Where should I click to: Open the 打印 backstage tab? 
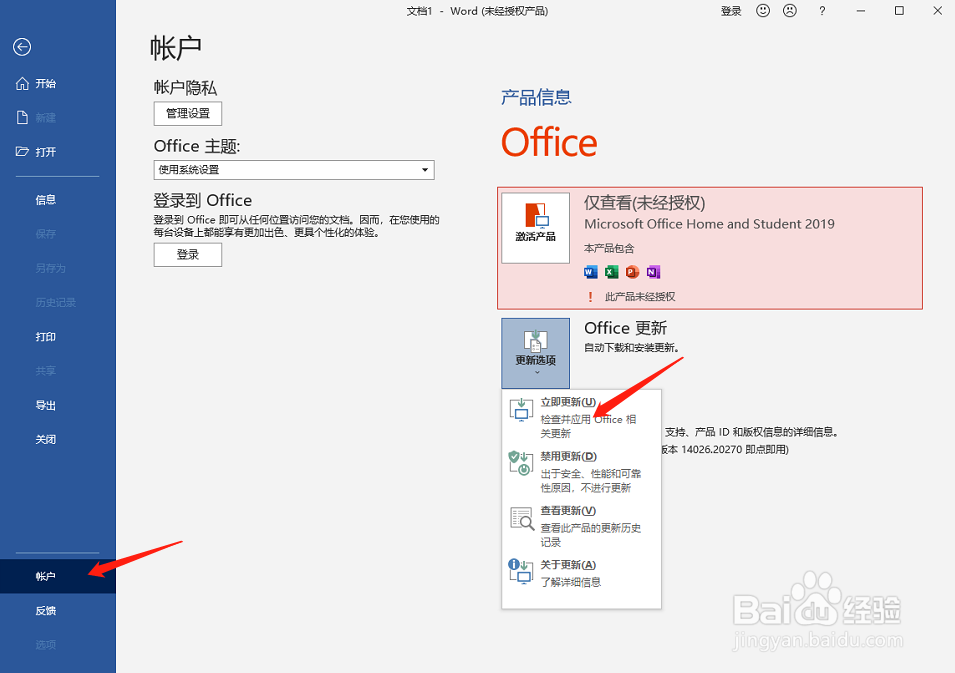click(45, 336)
